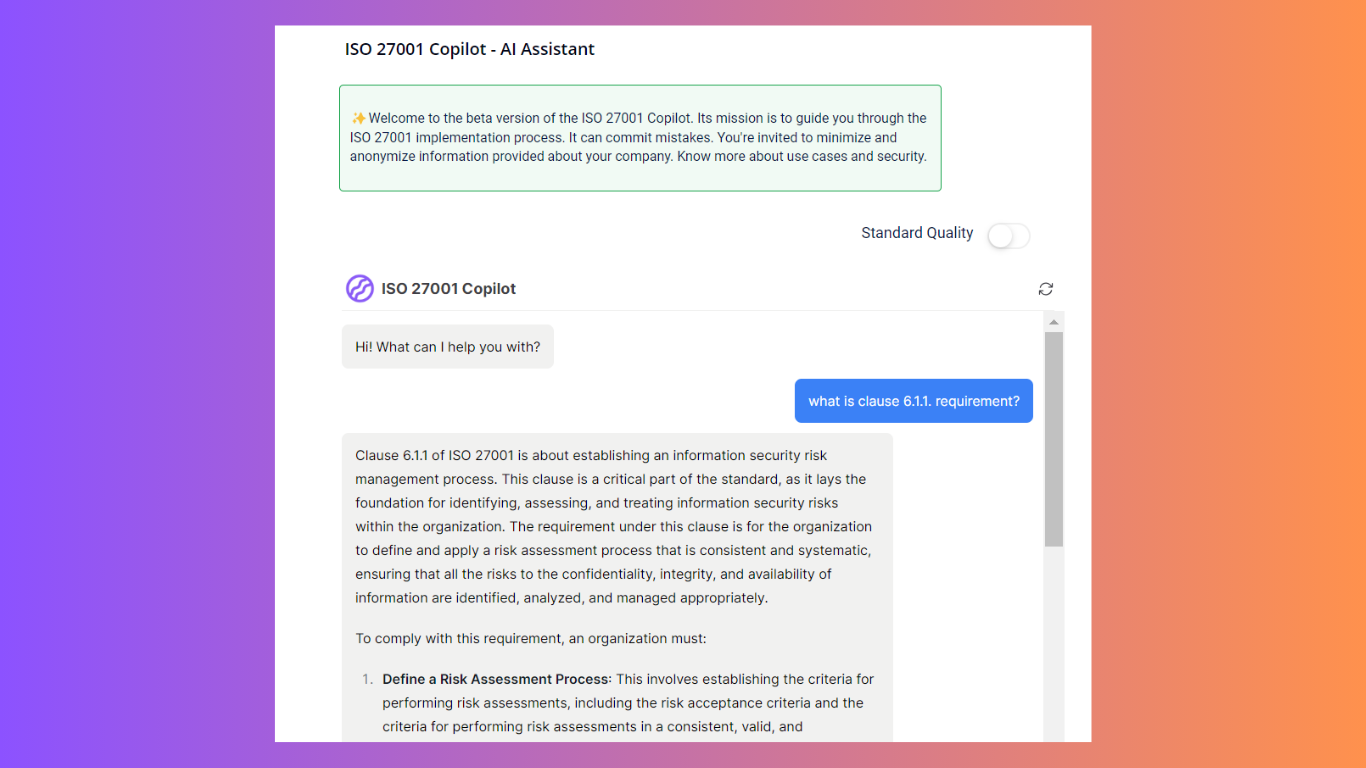Click the list number 1 marker
Image resolution: width=1366 pixels, height=768 pixels.
point(367,679)
